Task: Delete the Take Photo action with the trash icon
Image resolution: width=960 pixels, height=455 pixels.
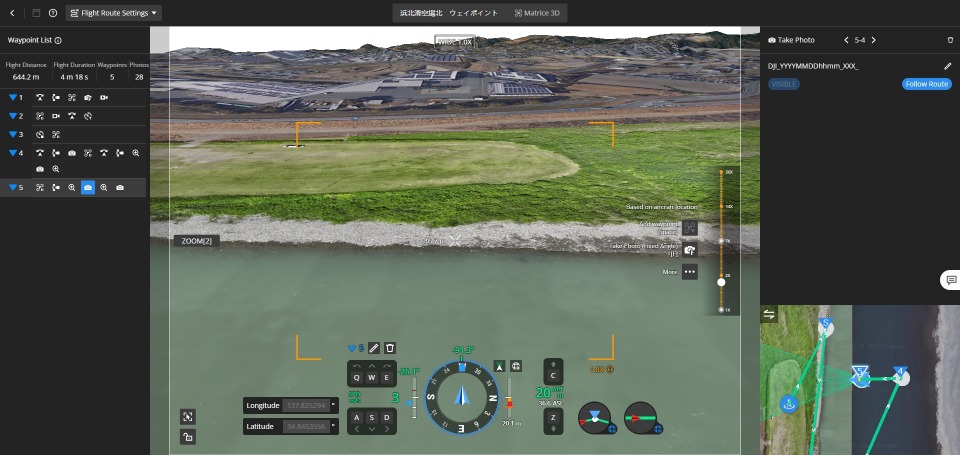Action: [950, 40]
